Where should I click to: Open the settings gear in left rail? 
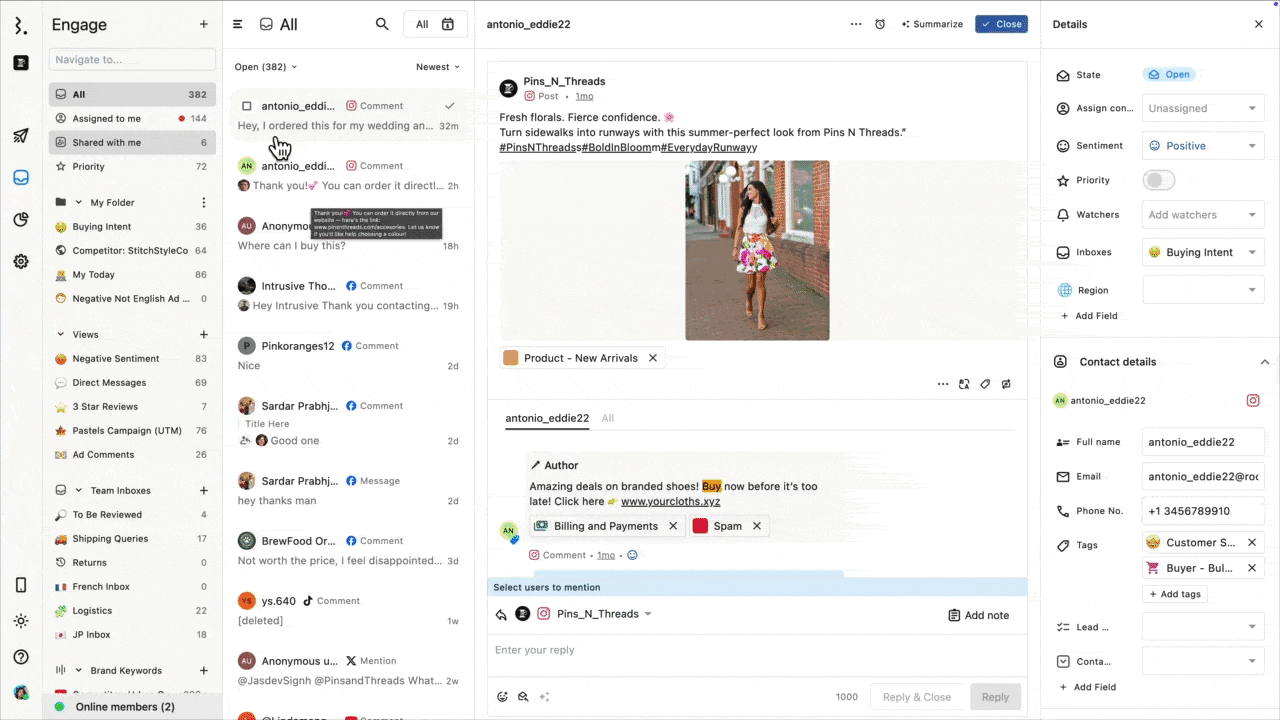[x=21, y=261]
